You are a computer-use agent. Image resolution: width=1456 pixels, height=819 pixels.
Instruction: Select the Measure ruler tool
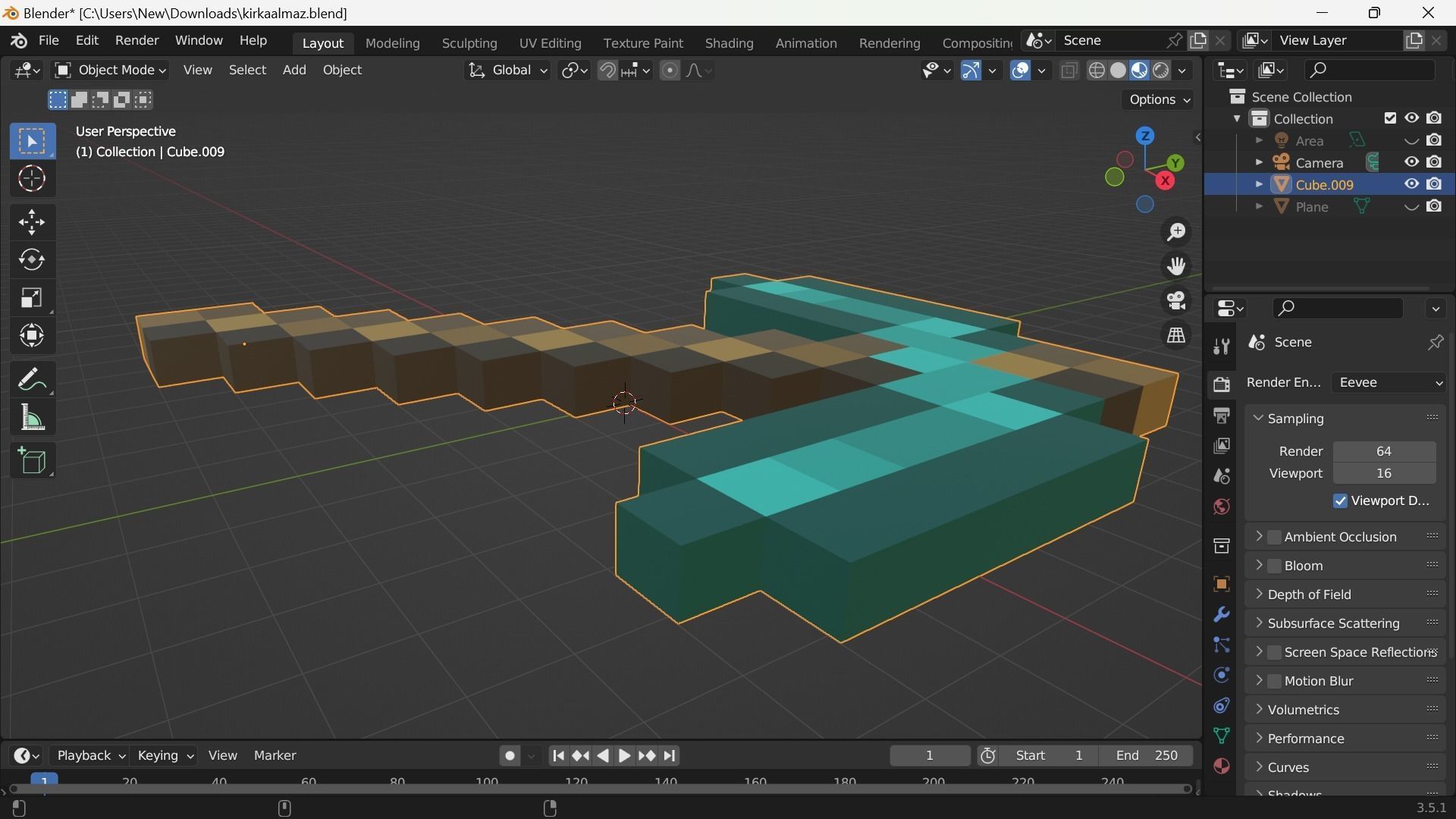(32, 418)
